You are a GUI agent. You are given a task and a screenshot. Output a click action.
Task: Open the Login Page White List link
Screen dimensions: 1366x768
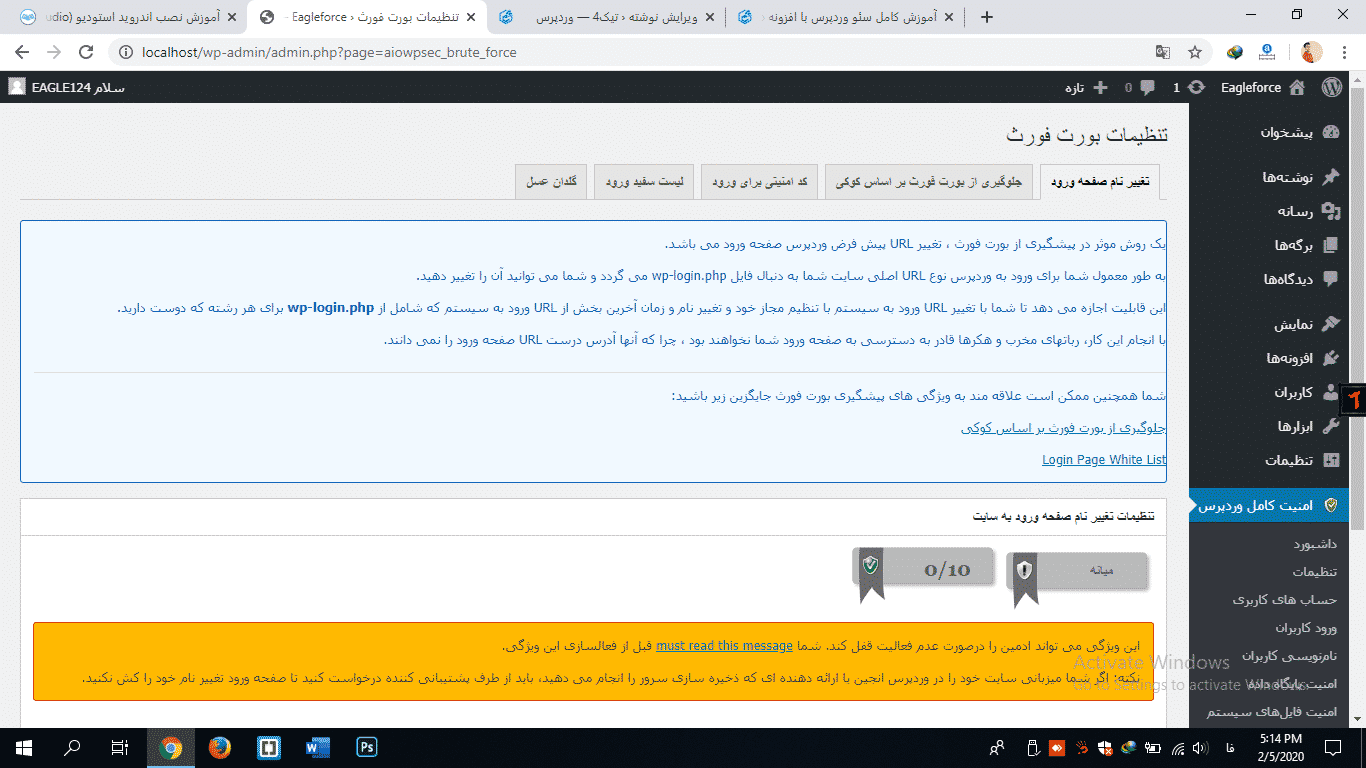click(x=1104, y=459)
